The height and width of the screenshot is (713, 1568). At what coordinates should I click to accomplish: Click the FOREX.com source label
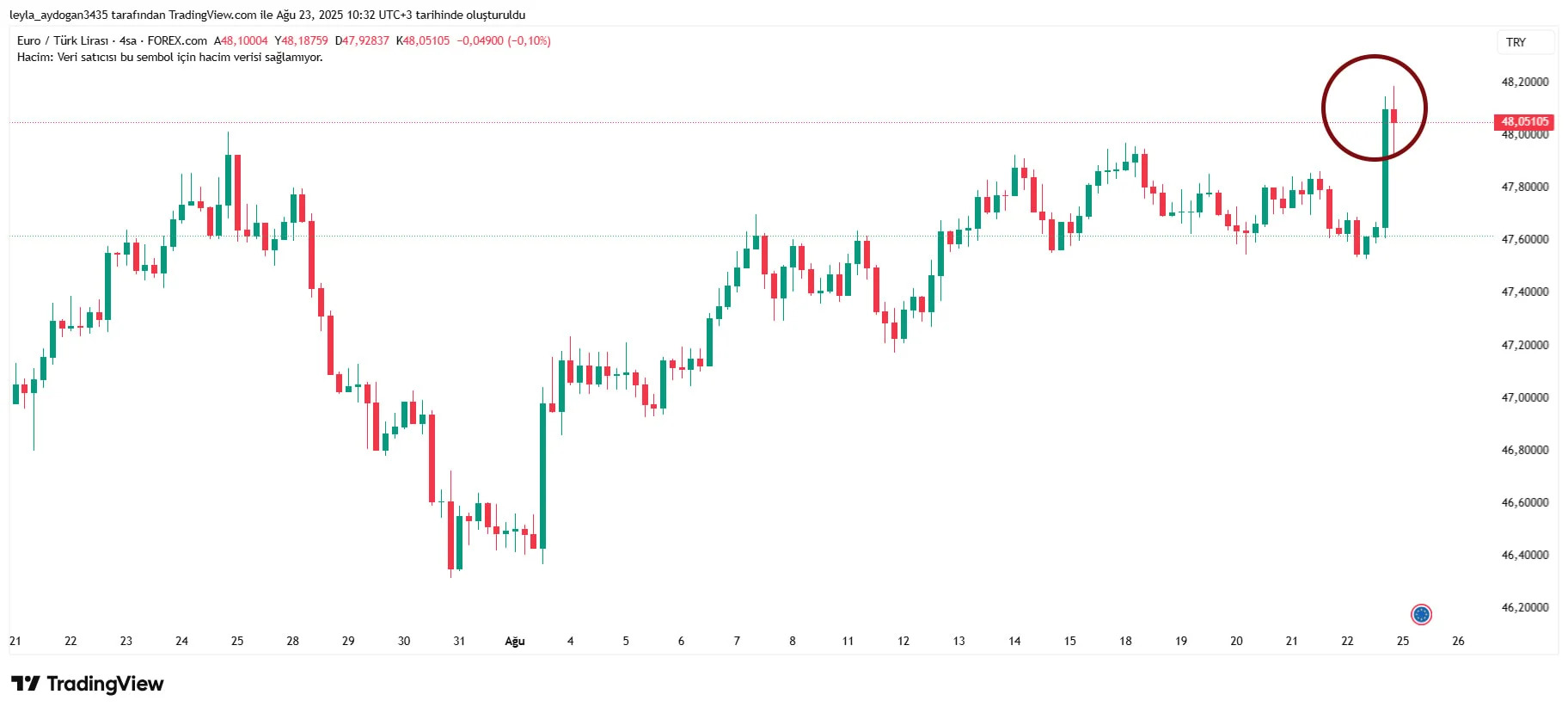(x=177, y=40)
